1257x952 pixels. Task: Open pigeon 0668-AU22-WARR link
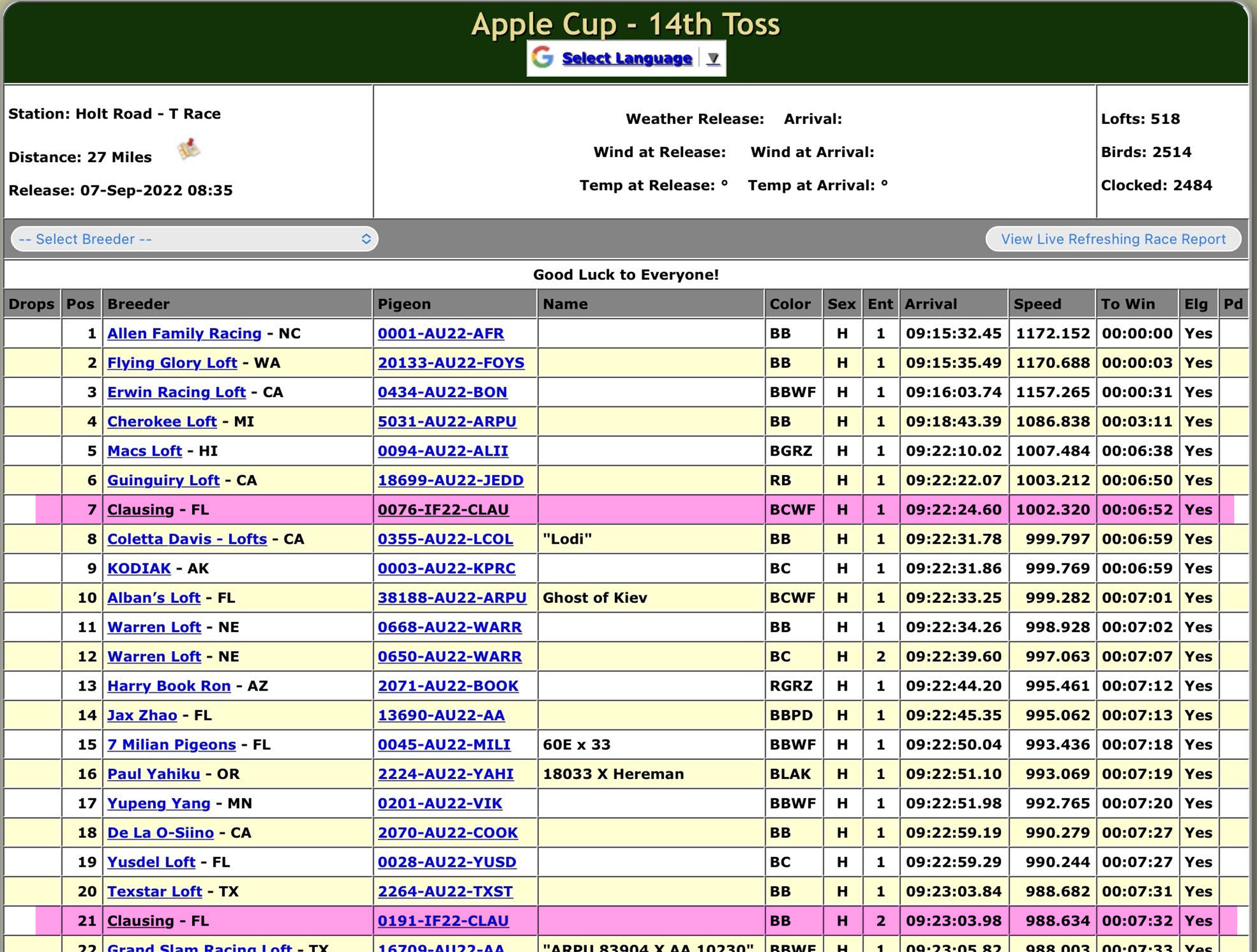click(x=450, y=627)
